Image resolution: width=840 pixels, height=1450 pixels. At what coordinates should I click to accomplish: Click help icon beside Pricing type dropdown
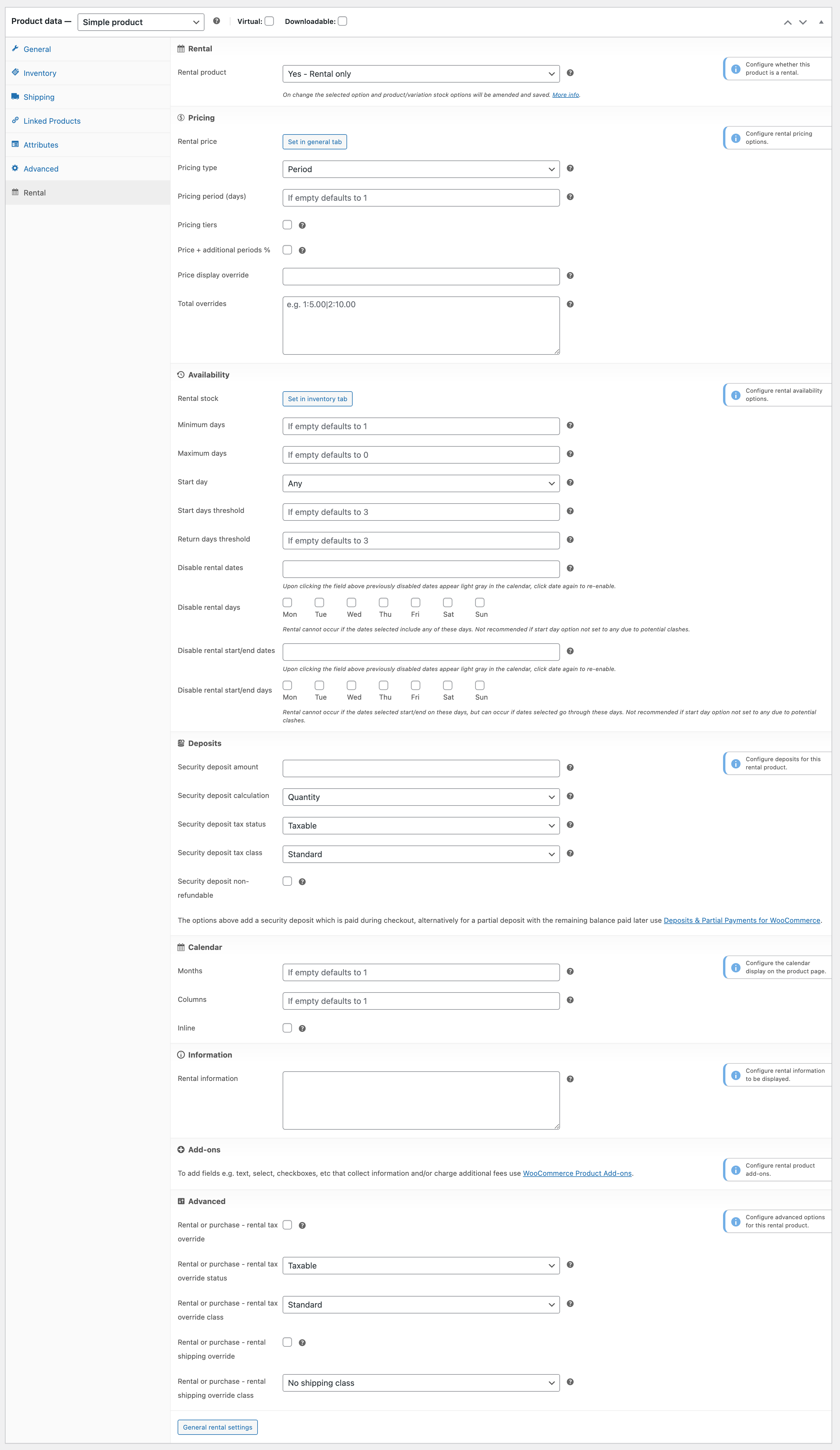(570, 169)
